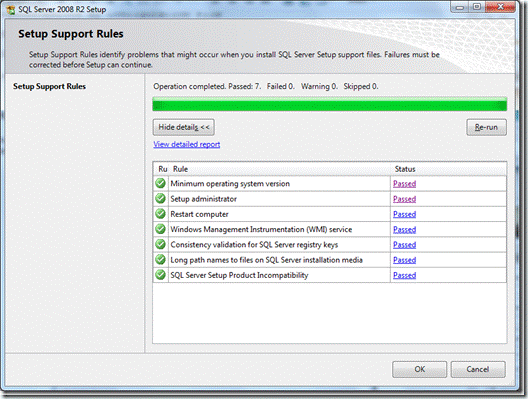The width and height of the screenshot is (528, 399).
Task: Select 'Setup administrator' rule text
Action: pyautogui.click(x=203, y=199)
